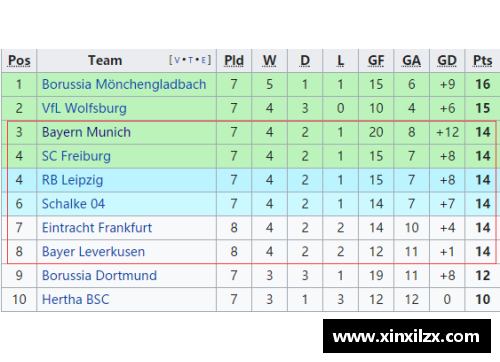Click the Pts column header
The height and width of the screenshot is (362, 500).
tap(483, 61)
